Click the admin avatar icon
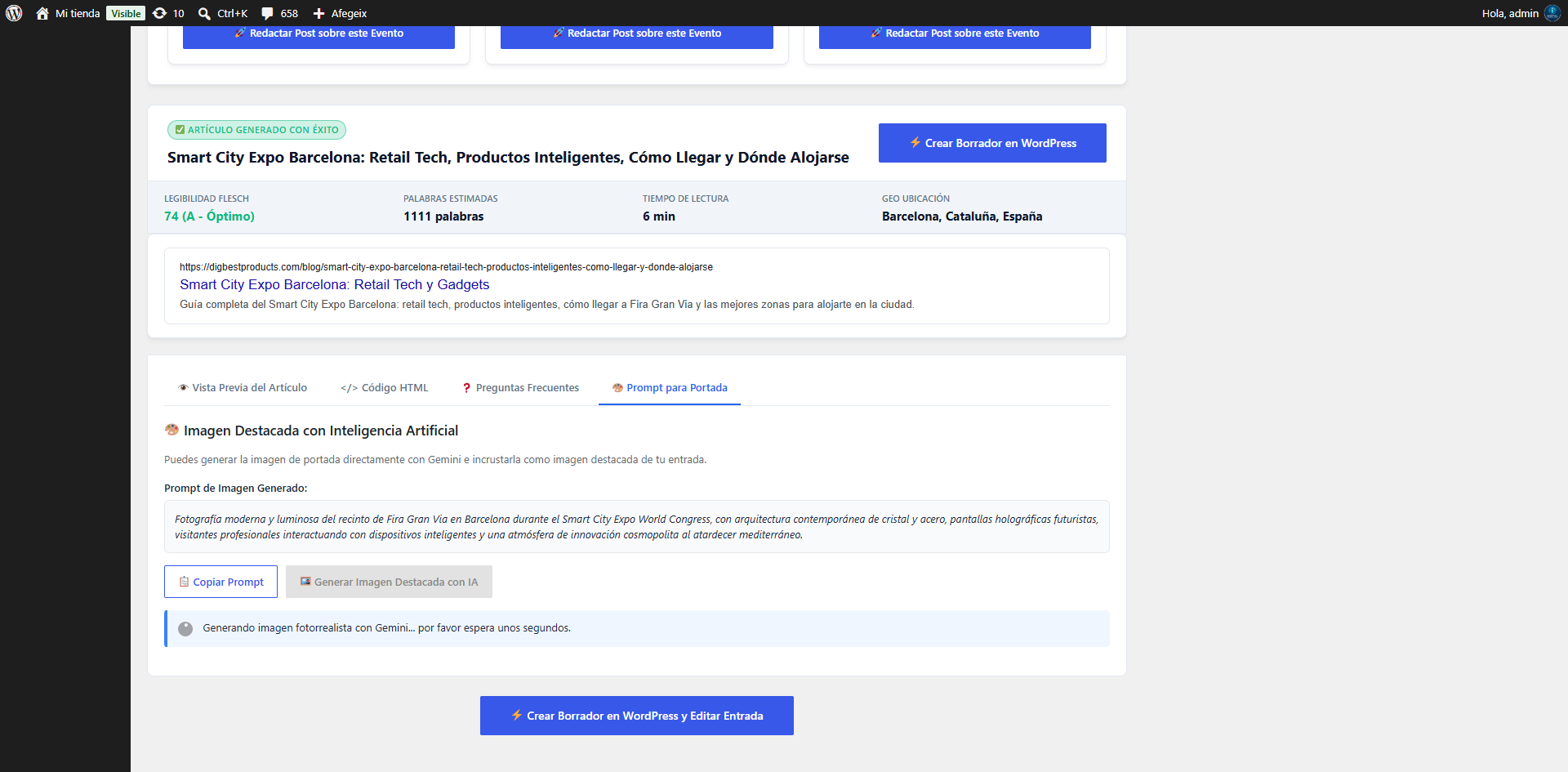This screenshot has width=1568, height=772. coord(1552,13)
